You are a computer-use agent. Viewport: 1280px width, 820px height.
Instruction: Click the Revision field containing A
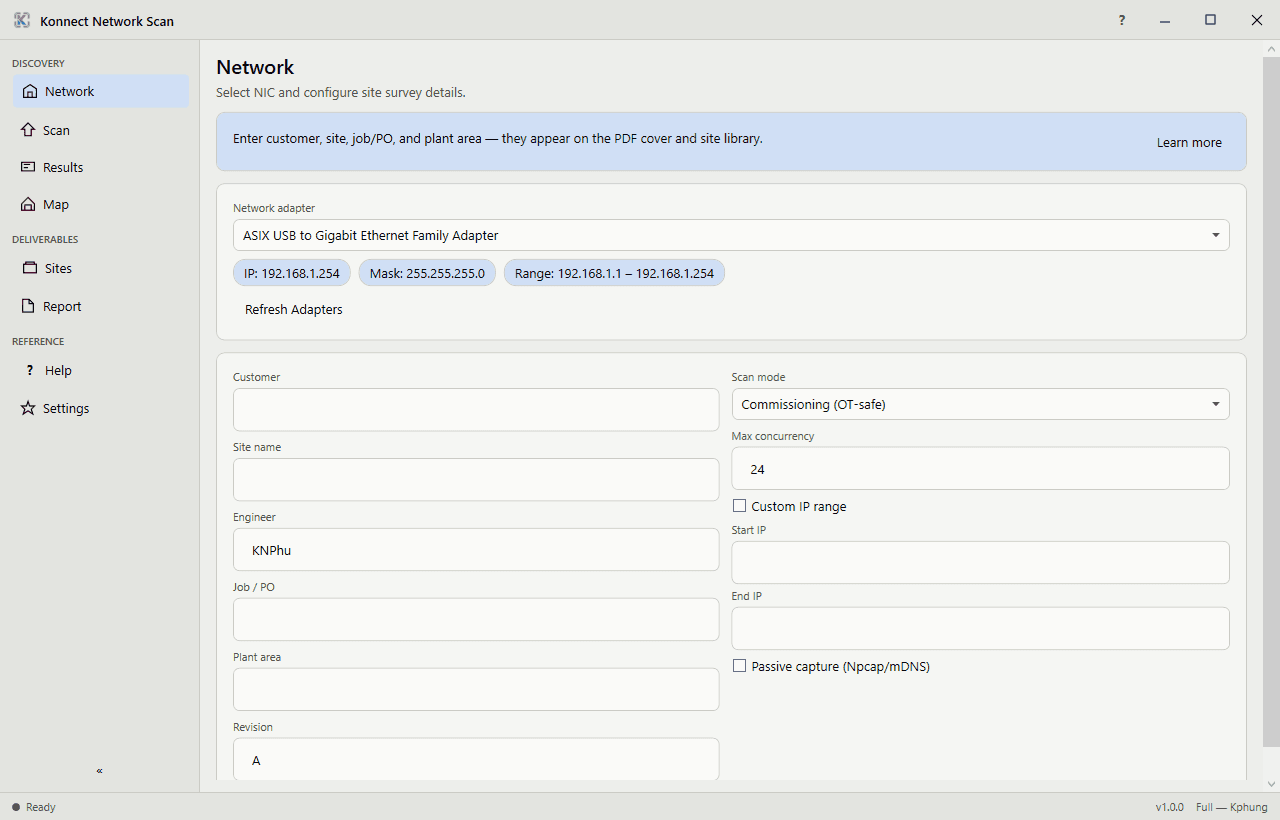point(476,759)
